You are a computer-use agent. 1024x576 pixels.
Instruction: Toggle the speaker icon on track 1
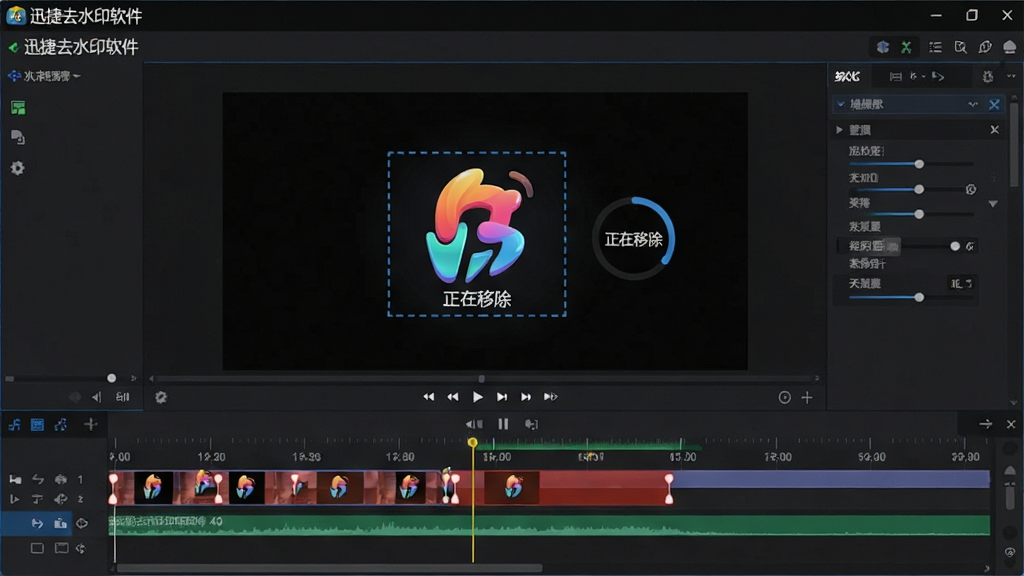61,479
